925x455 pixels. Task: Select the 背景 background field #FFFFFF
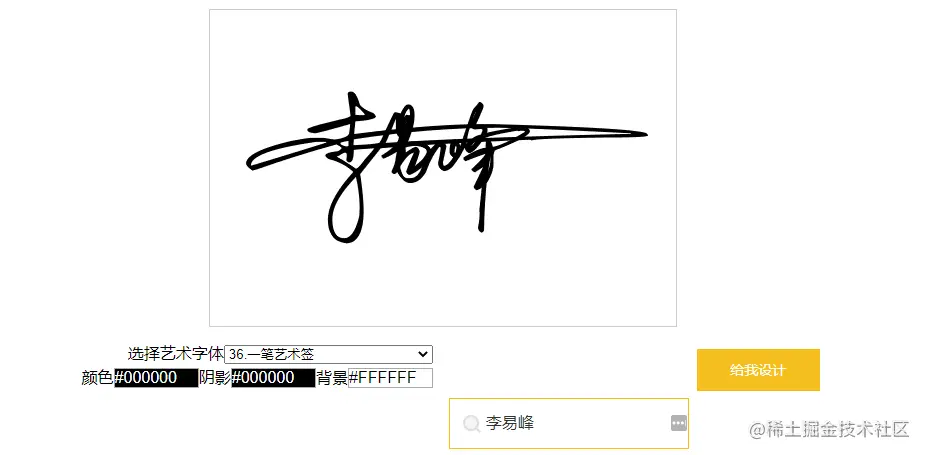tap(391, 378)
